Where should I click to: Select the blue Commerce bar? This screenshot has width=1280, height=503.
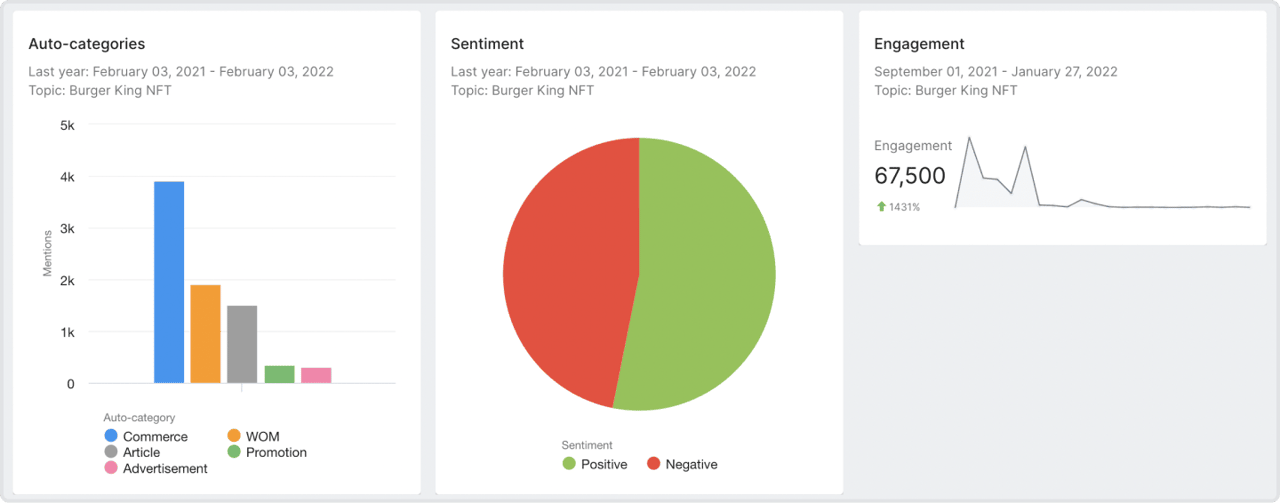[169, 282]
